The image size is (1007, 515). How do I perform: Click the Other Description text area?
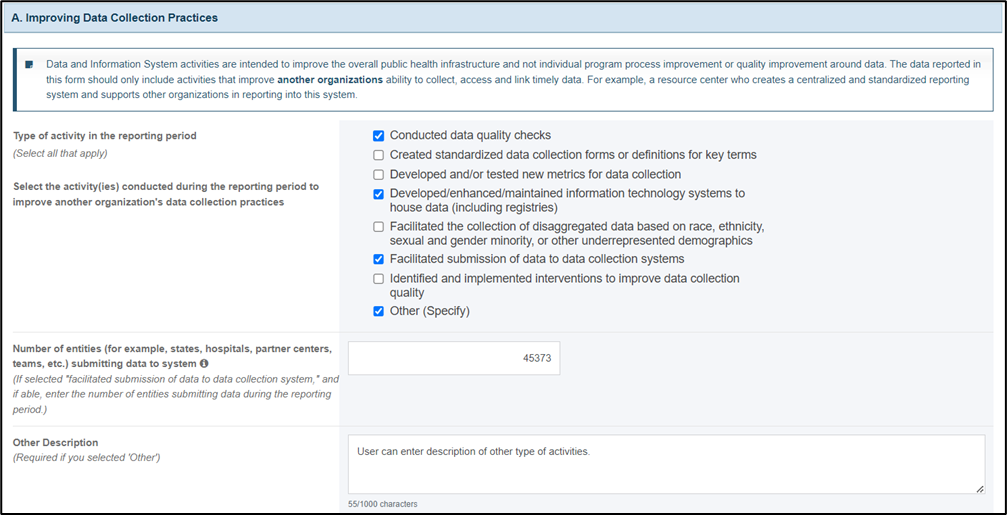point(667,464)
